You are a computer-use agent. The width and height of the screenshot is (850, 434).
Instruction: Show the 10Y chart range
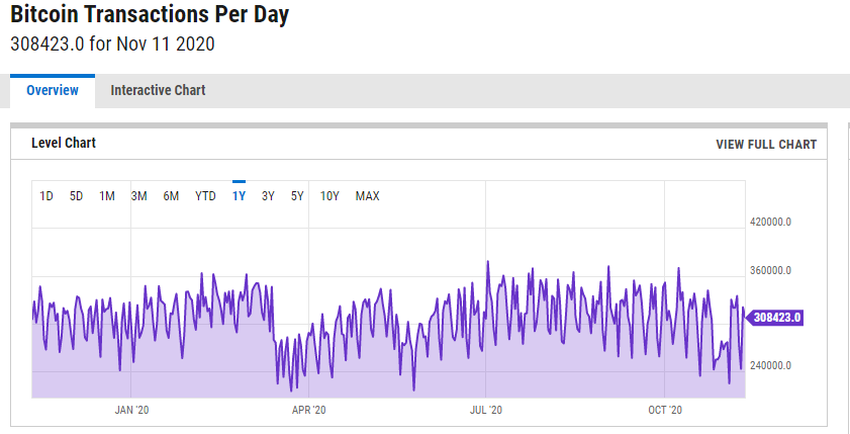329,196
